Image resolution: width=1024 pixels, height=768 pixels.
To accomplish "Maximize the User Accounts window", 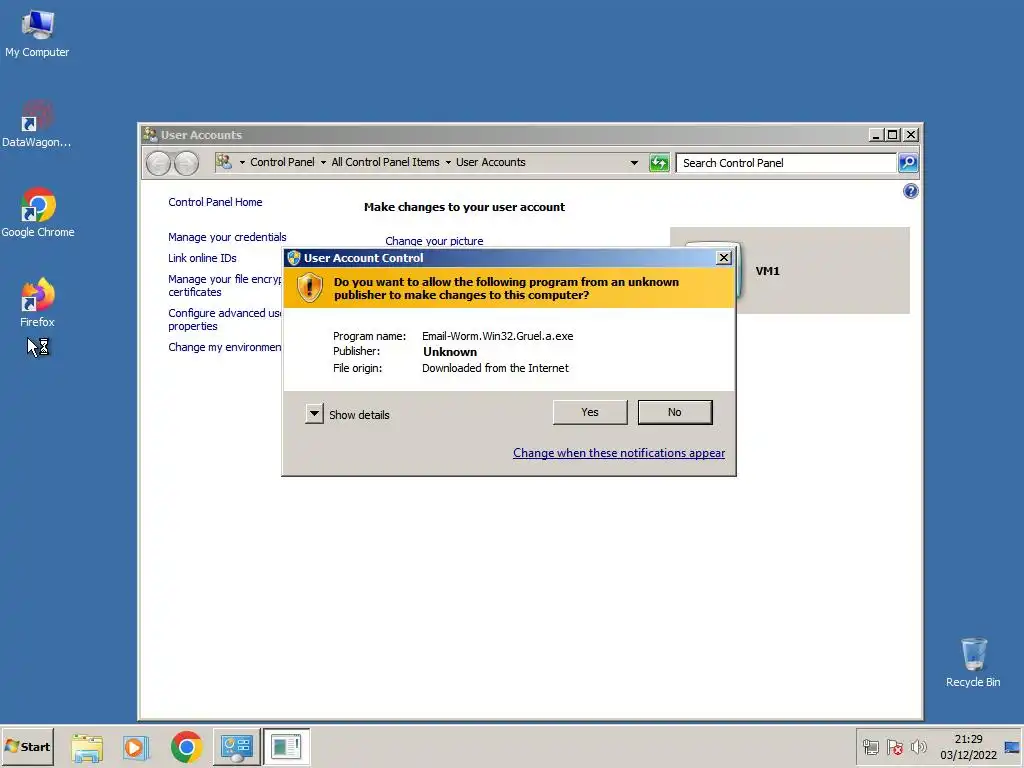I will click(x=893, y=135).
